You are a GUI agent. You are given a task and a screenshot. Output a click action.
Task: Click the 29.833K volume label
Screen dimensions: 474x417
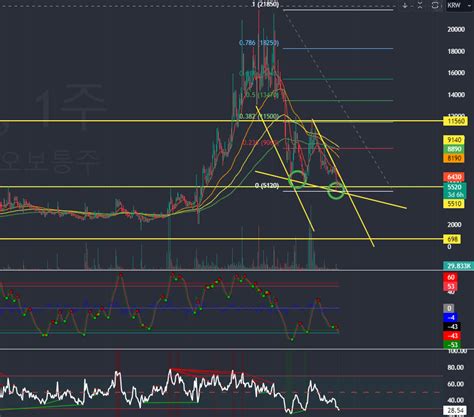tap(459, 266)
